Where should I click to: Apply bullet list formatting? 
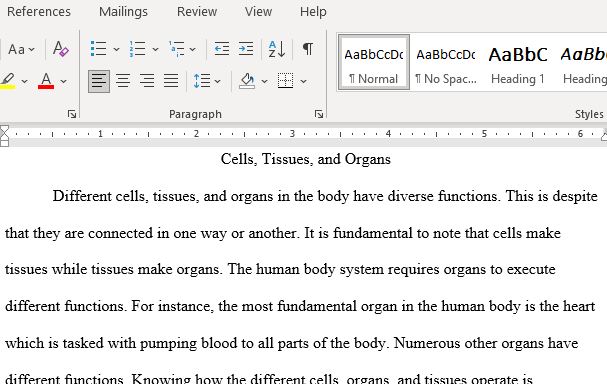(x=99, y=49)
